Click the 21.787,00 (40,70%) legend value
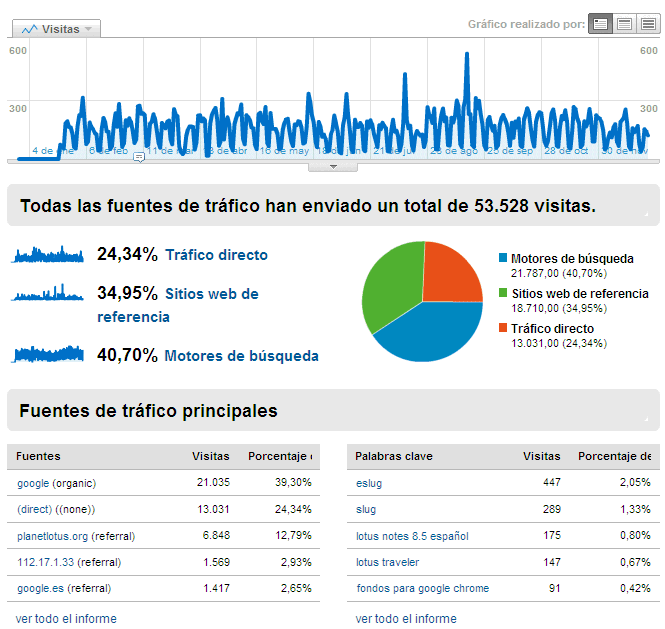The image size is (665, 629). click(x=559, y=273)
